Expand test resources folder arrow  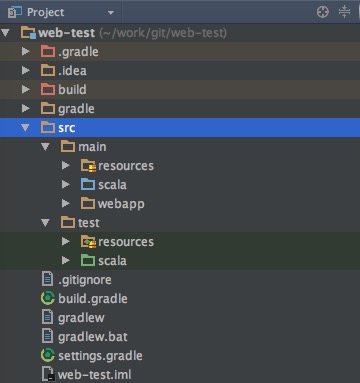coord(66,241)
